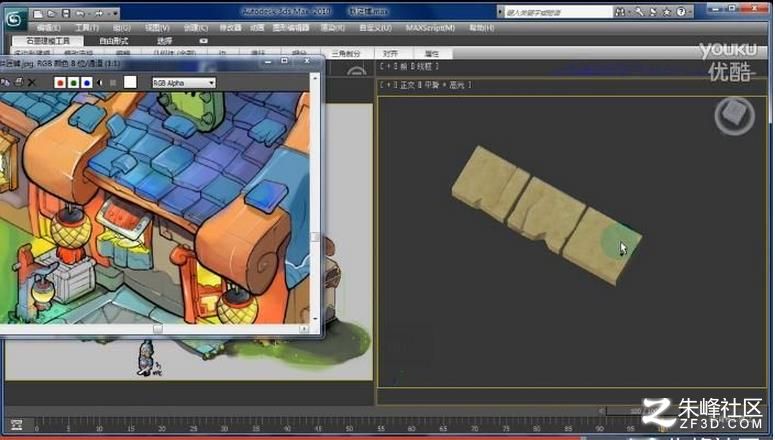Image resolution: width=775 pixels, height=440 pixels.
Task: Open the 创建(C) menu
Action: point(196,28)
